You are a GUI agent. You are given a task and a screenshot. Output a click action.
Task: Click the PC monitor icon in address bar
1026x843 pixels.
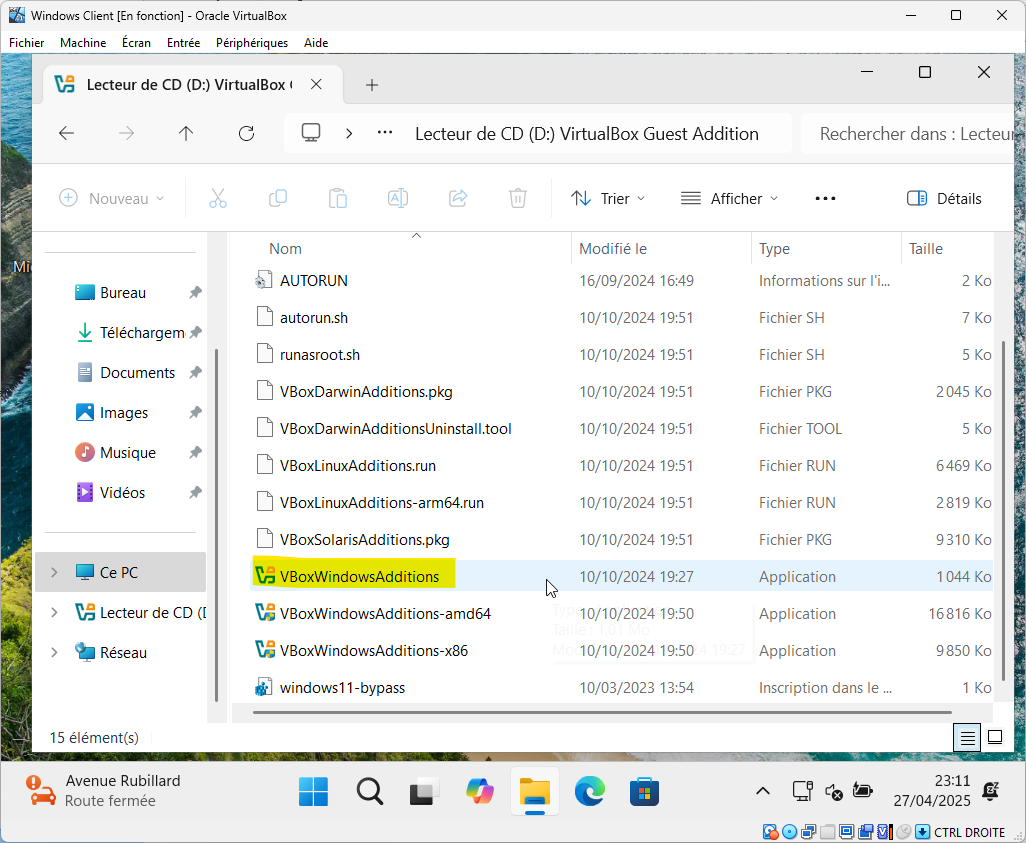coord(311,133)
